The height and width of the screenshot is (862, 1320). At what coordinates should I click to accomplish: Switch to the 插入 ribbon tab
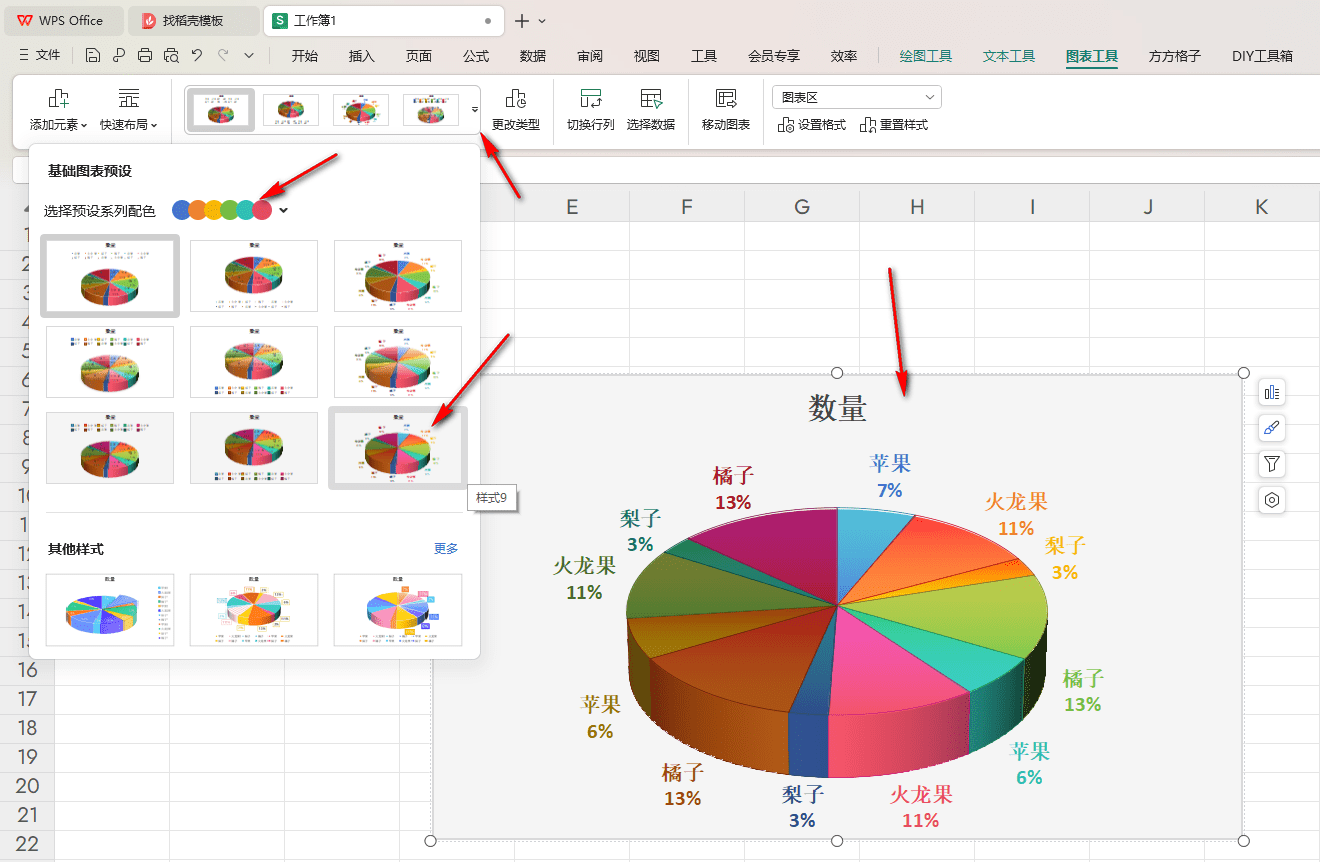point(362,56)
